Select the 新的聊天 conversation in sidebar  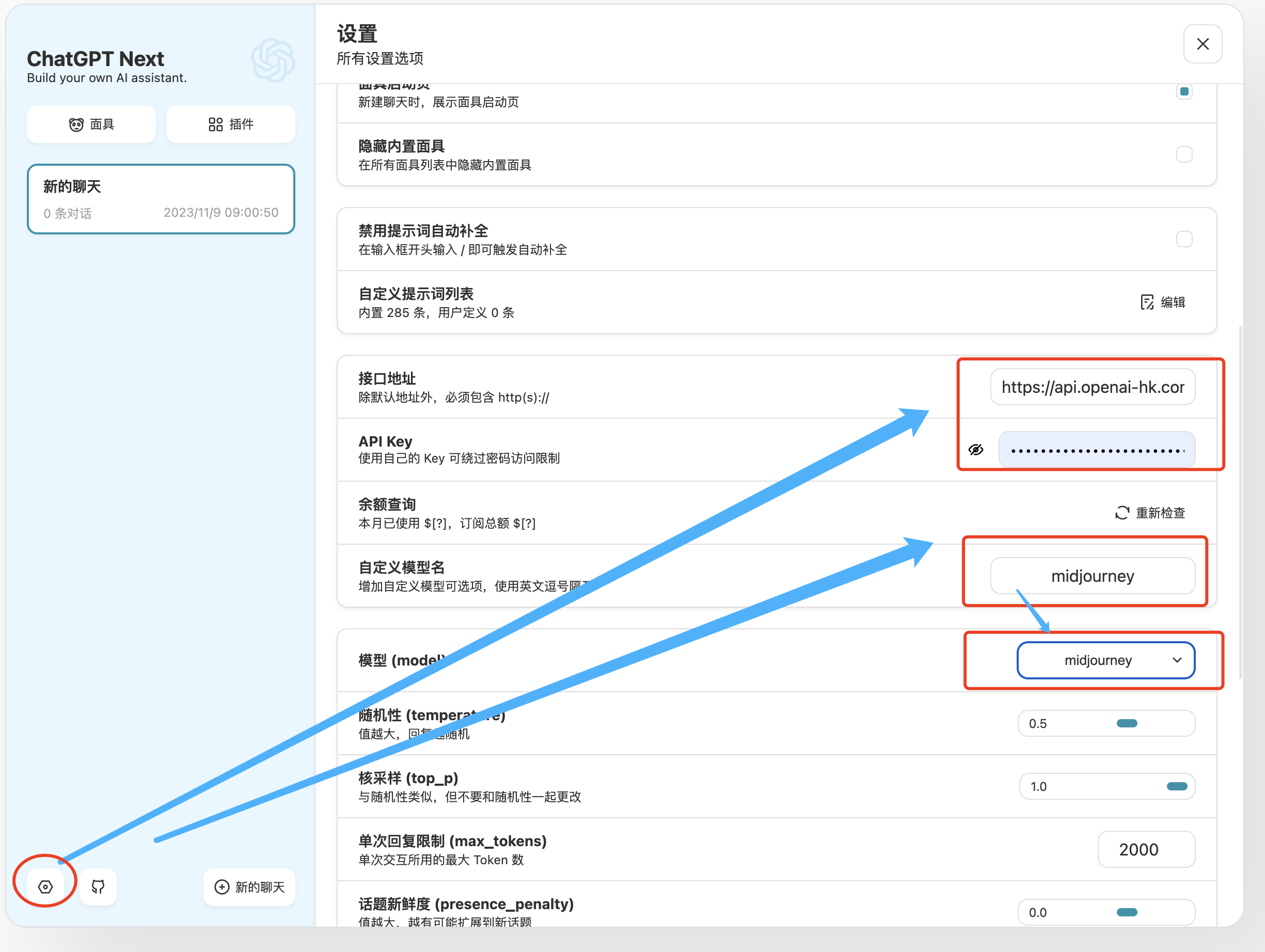[161, 199]
